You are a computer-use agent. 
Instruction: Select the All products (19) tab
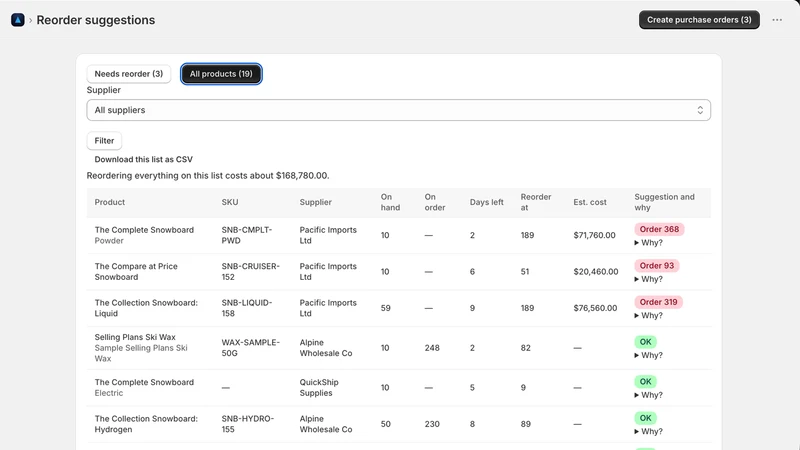[x=221, y=74]
